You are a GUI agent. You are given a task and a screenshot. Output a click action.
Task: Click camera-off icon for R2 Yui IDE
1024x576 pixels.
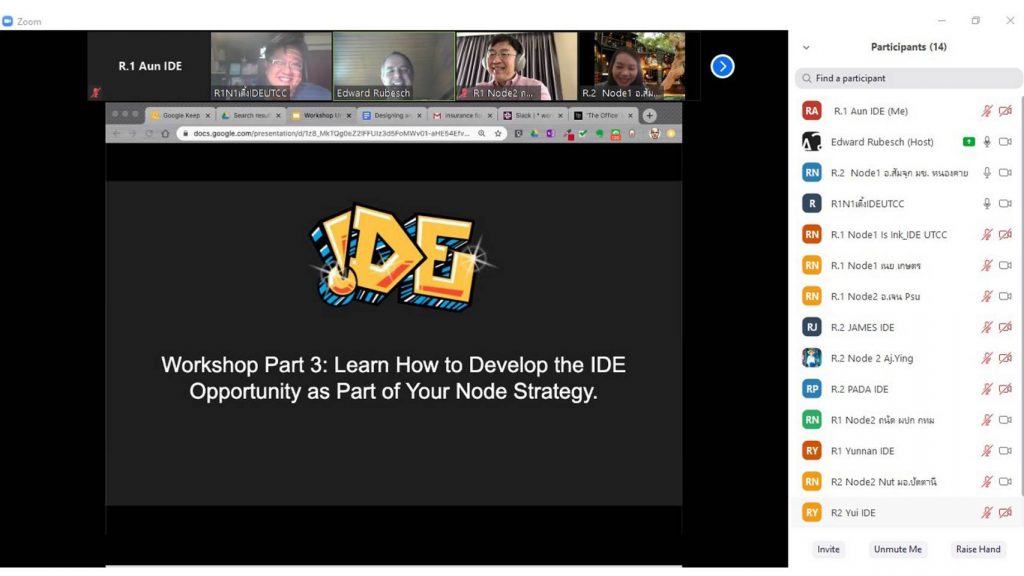[x=1005, y=513]
